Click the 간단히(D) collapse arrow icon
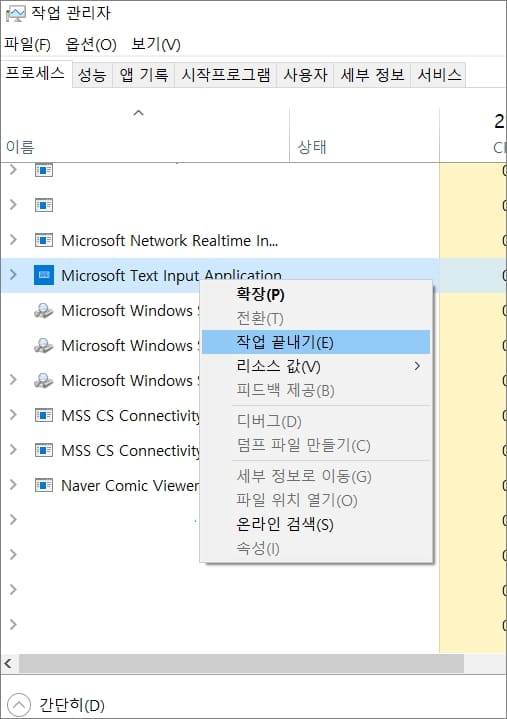The width and height of the screenshot is (507, 719). pyautogui.click(x=19, y=704)
